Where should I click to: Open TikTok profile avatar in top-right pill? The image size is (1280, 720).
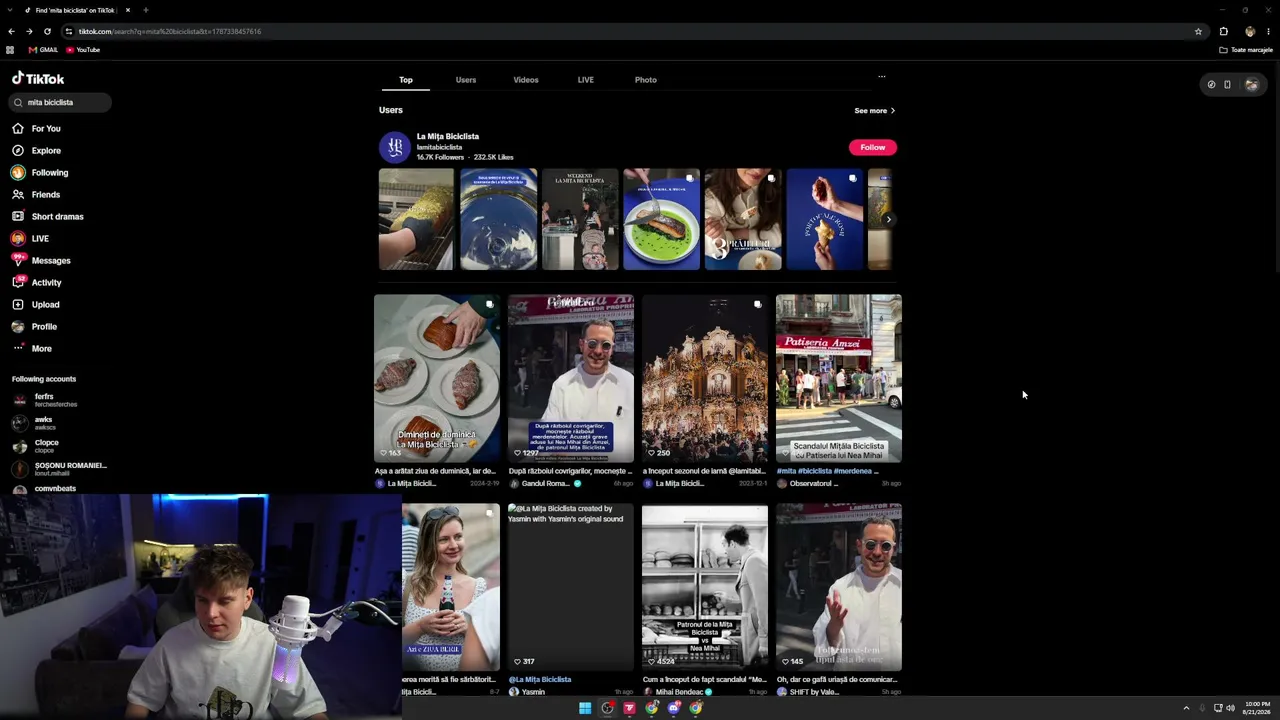pos(1251,85)
